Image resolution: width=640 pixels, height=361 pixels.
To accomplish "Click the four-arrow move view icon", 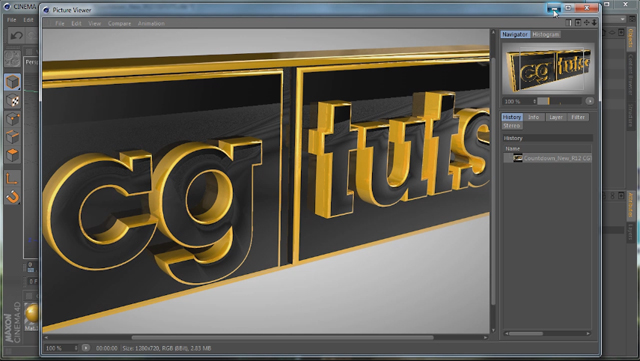I will (x=587, y=22).
